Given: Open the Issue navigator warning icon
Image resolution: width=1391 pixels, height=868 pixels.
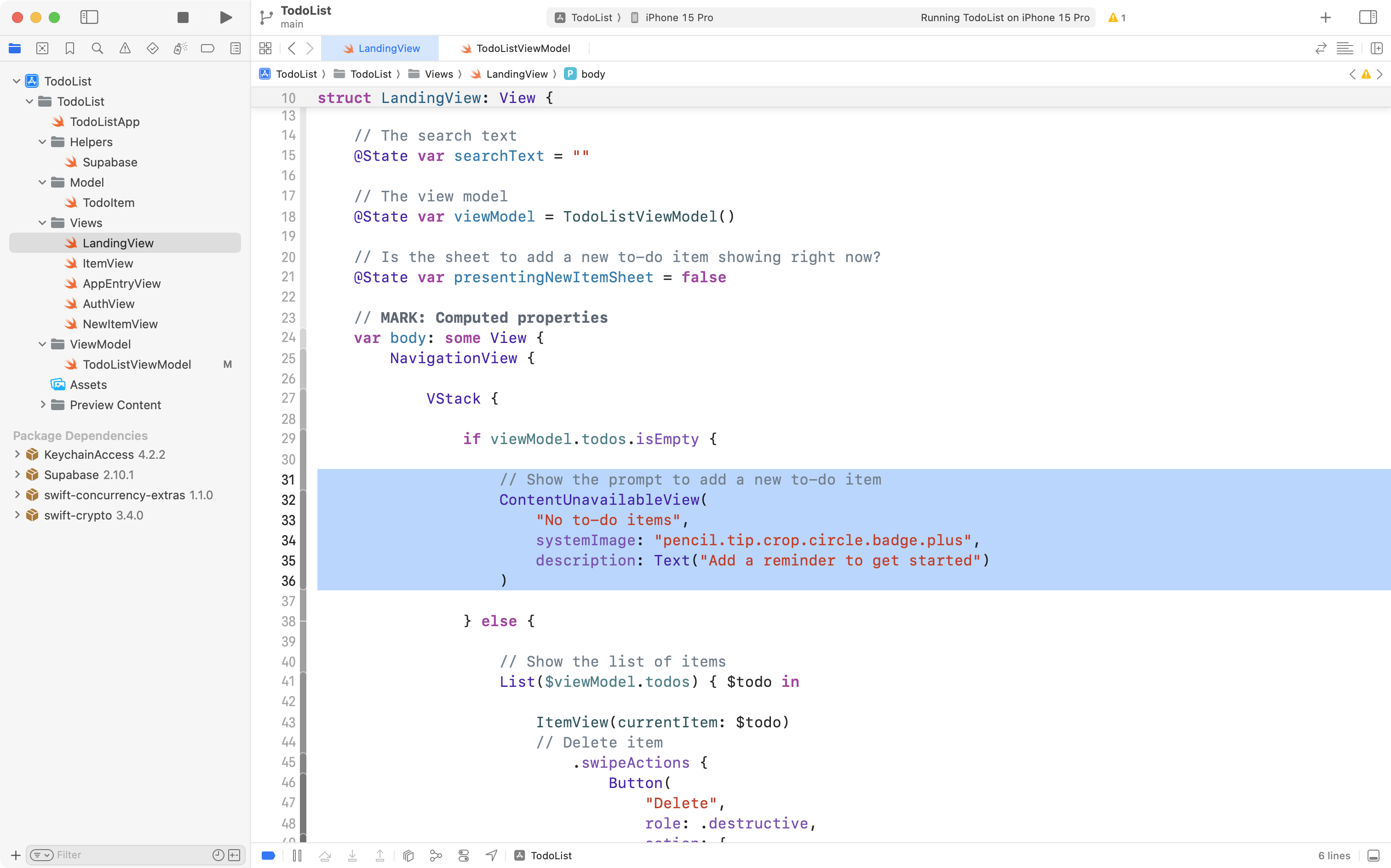Looking at the screenshot, I should (125, 48).
